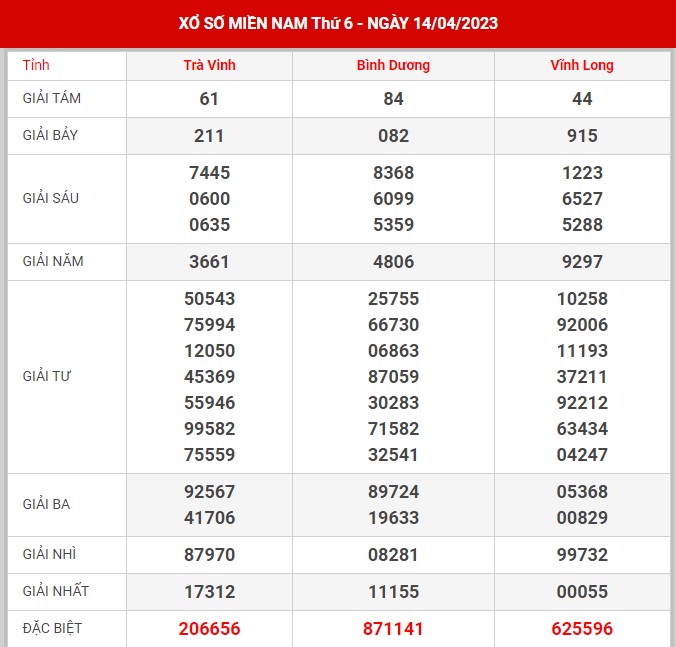This screenshot has height=647, width=676.
Task: Click number 12050 in Giải Tư
Action: click(x=210, y=350)
